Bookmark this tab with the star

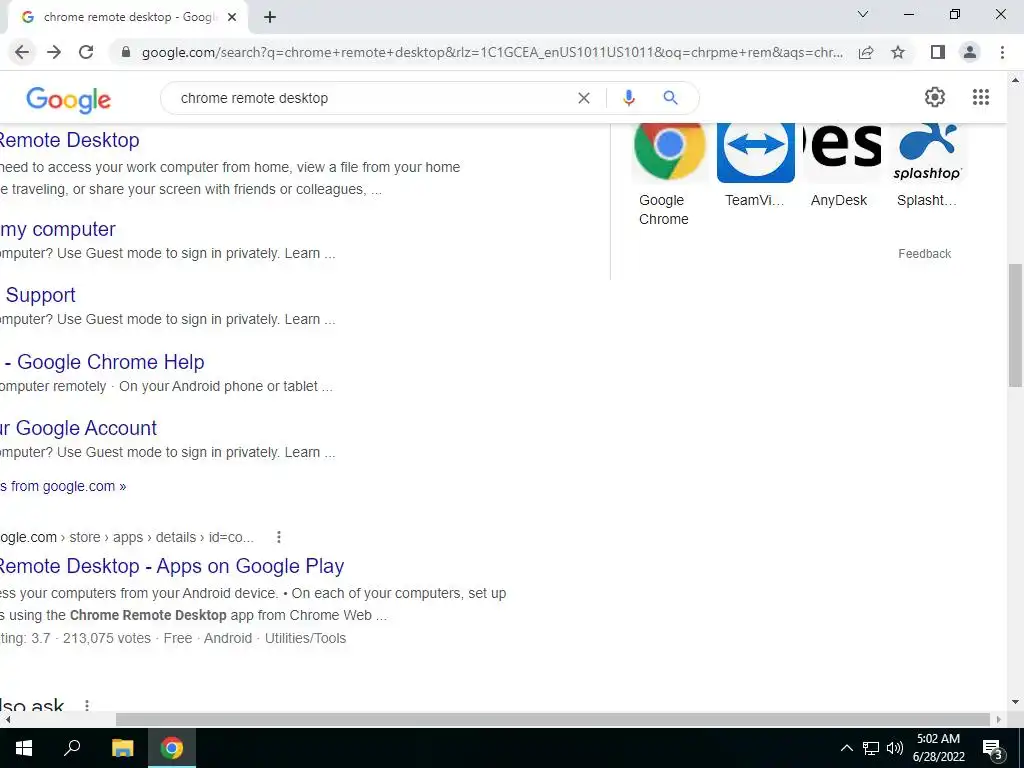[898, 52]
